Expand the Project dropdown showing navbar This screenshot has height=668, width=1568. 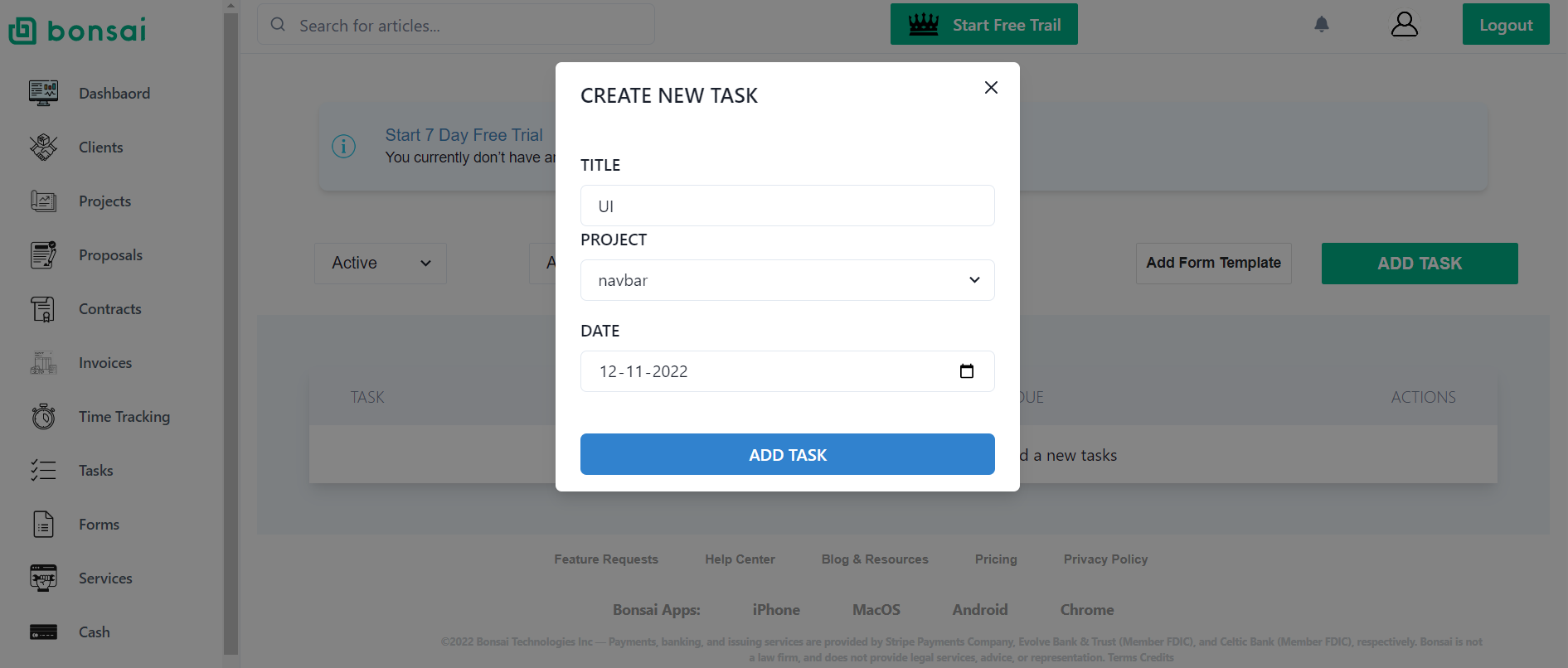(787, 280)
